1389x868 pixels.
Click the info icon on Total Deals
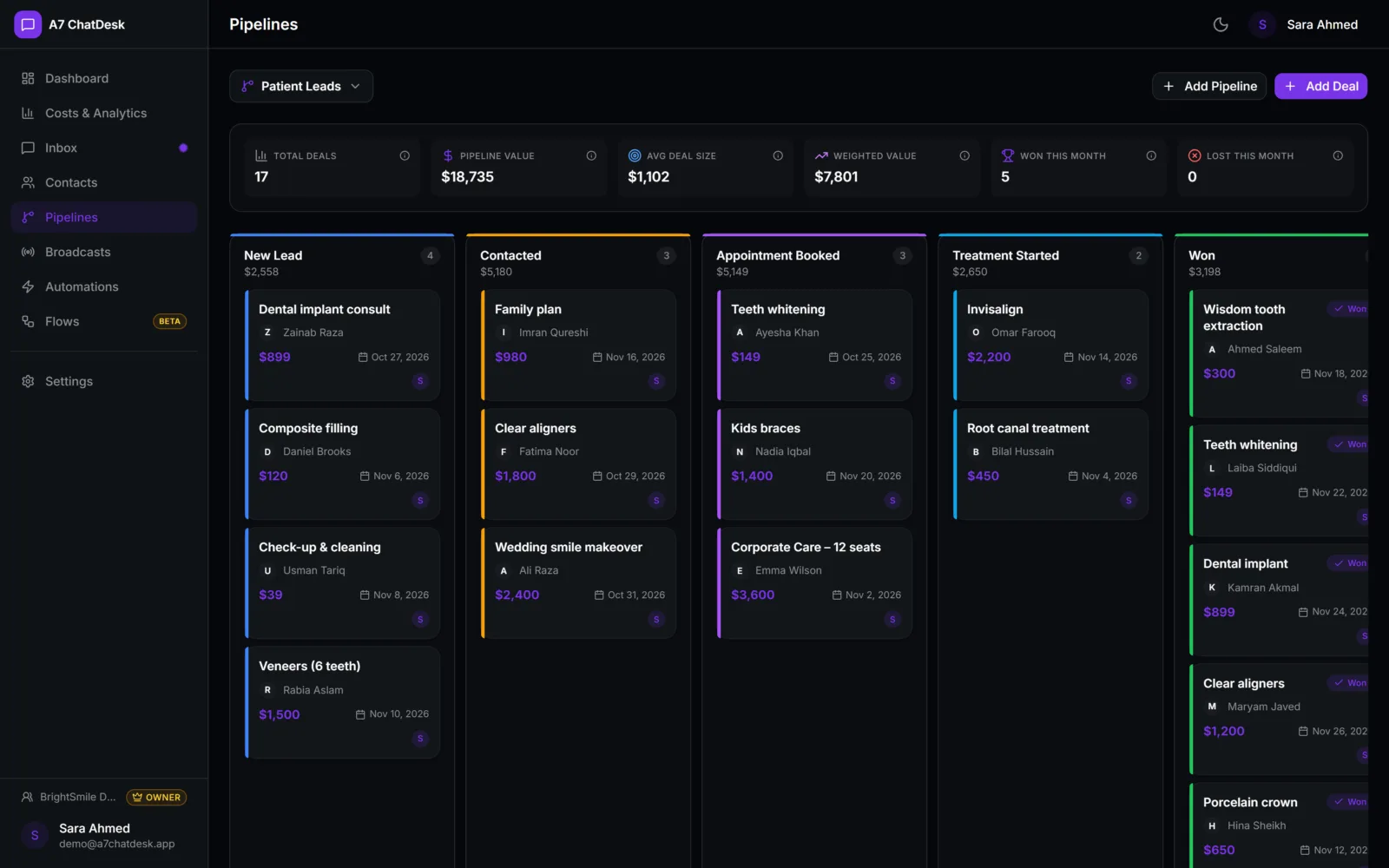(x=405, y=155)
